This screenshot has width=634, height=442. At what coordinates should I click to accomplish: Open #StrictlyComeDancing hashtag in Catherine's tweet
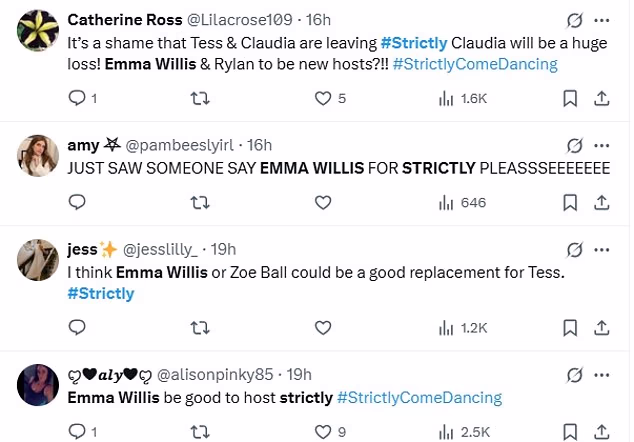click(x=475, y=64)
